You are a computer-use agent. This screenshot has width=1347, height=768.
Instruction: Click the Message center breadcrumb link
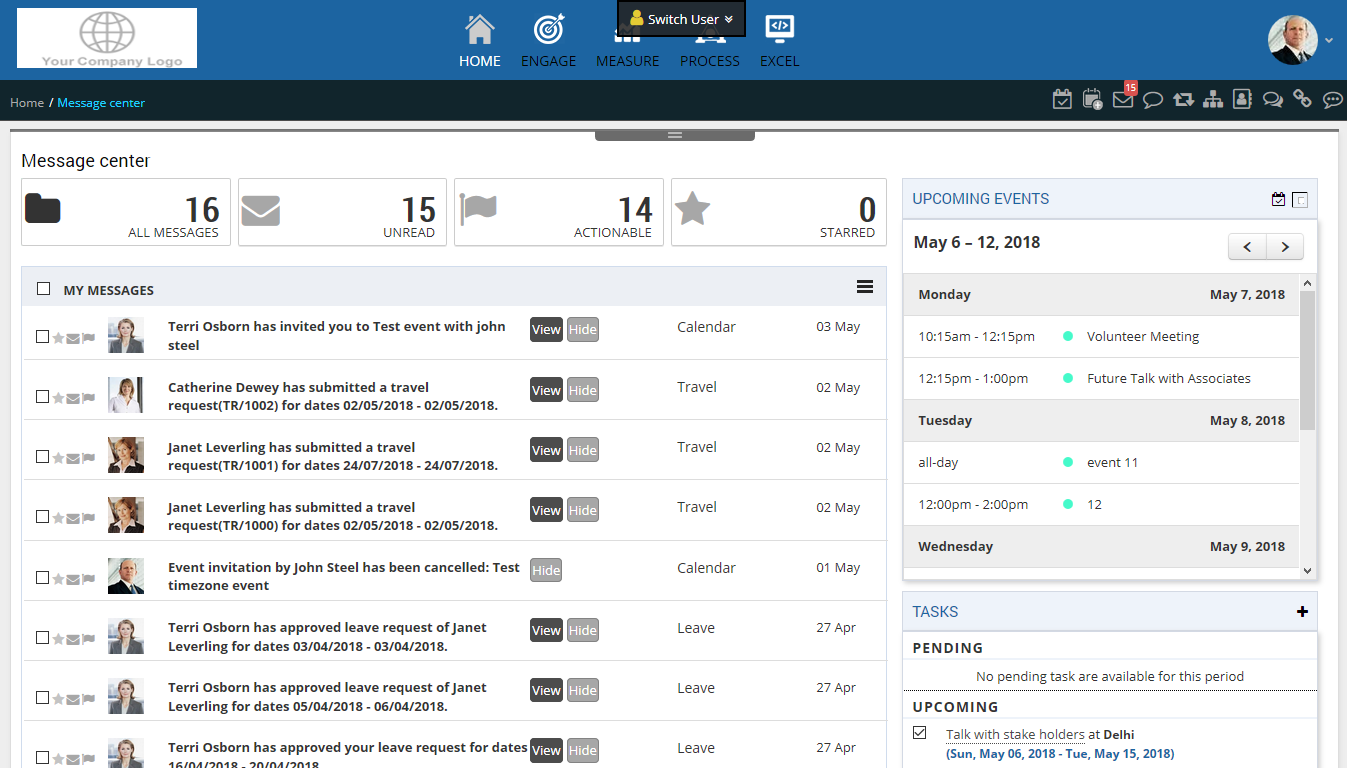point(101,103)
